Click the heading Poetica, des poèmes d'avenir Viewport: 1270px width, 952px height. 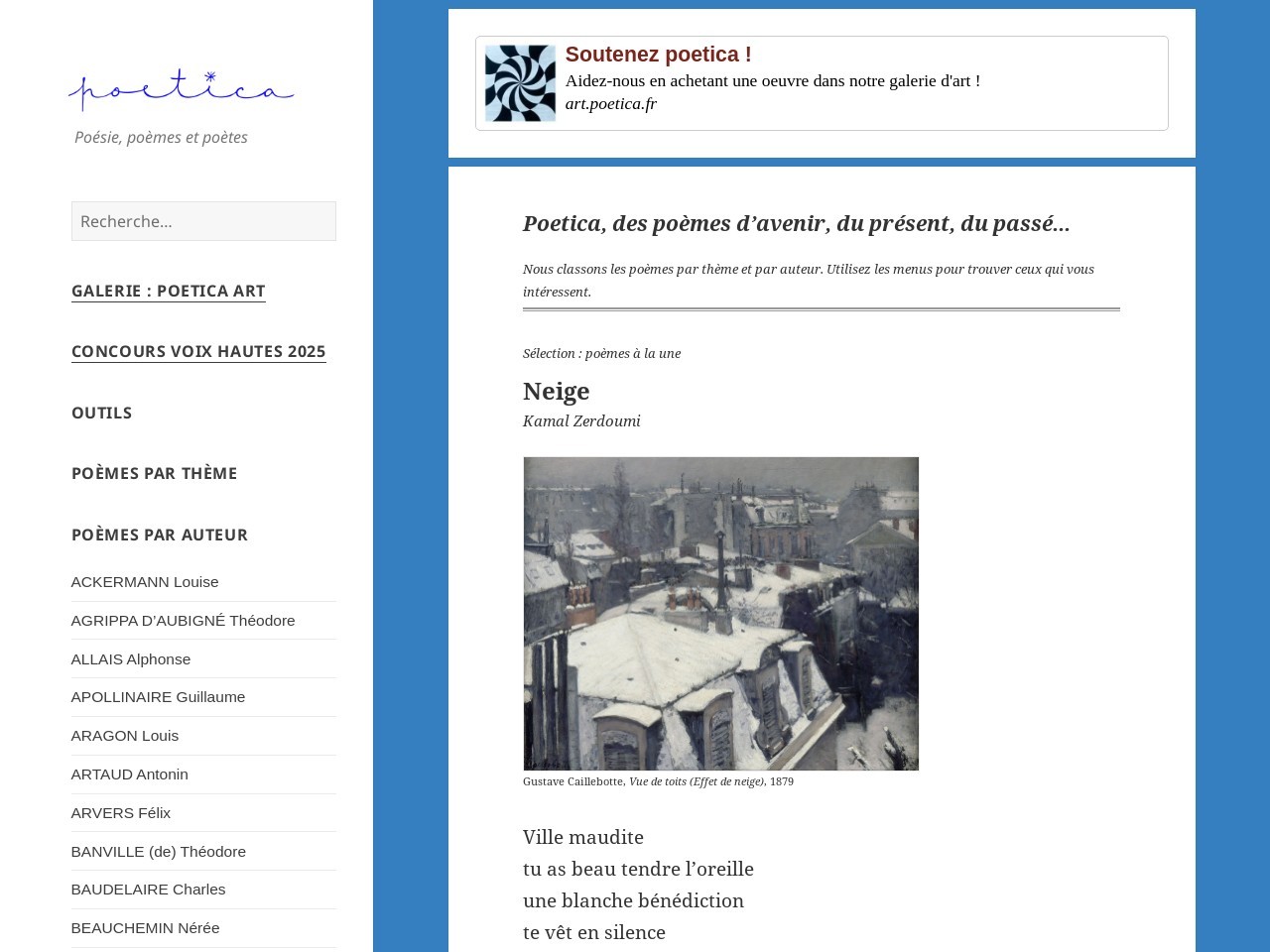pos(796,223)
